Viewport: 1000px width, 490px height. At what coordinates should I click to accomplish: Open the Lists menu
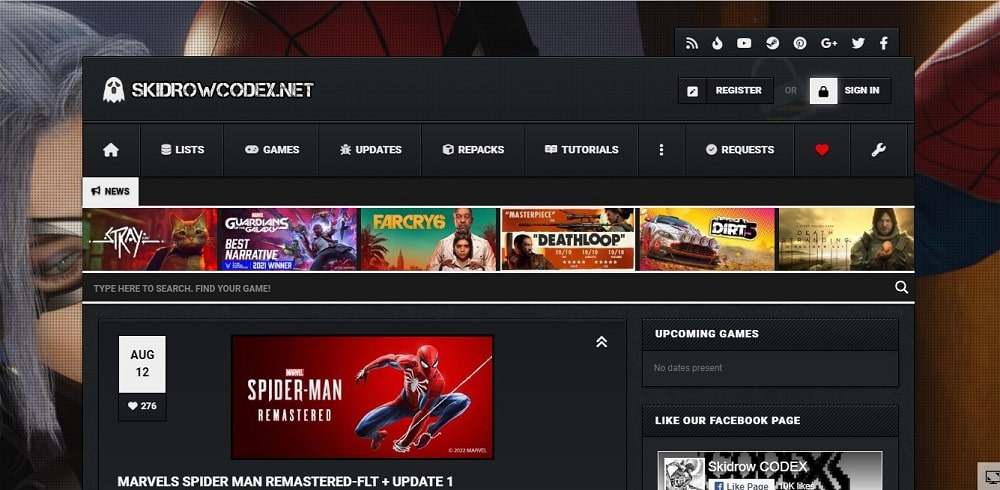182,150
